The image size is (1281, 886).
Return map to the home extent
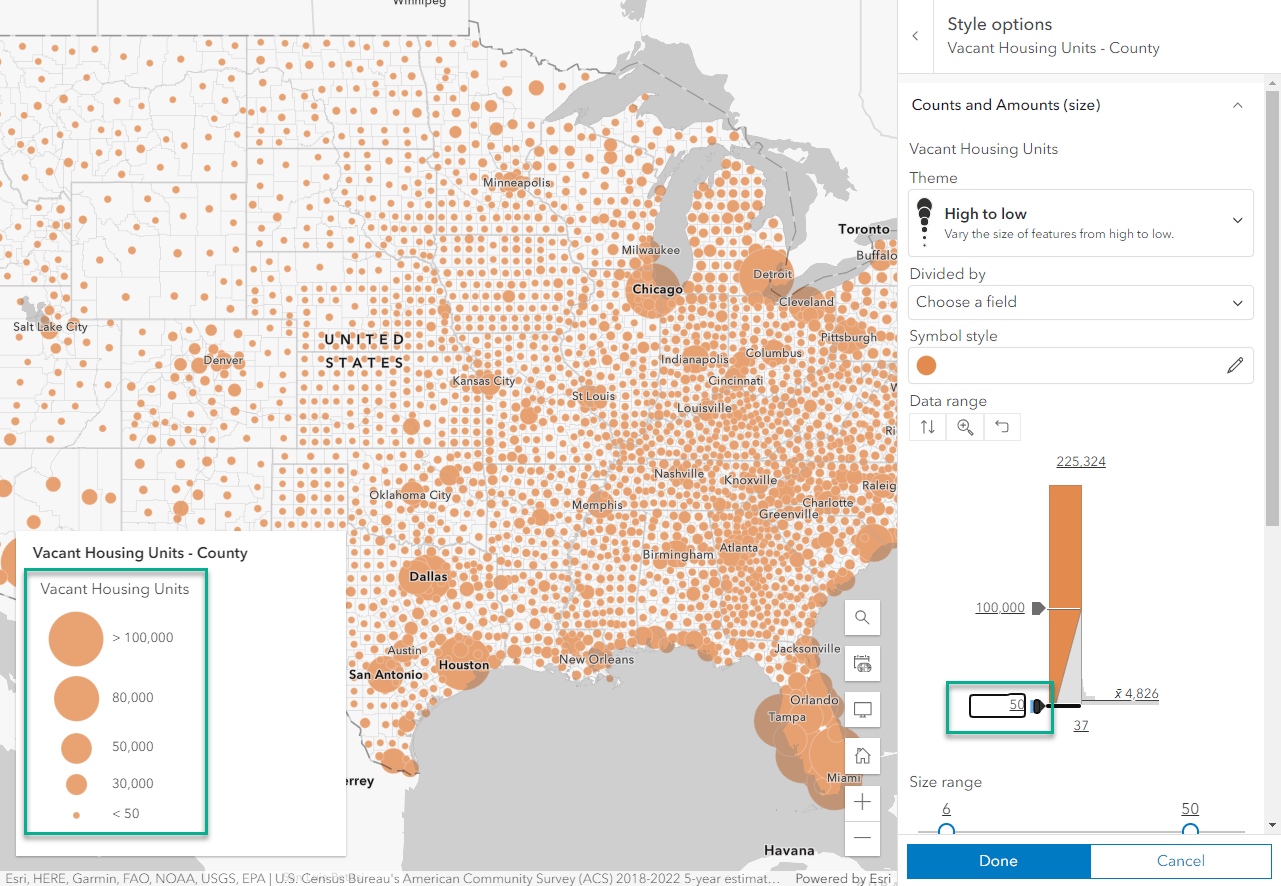862,756
